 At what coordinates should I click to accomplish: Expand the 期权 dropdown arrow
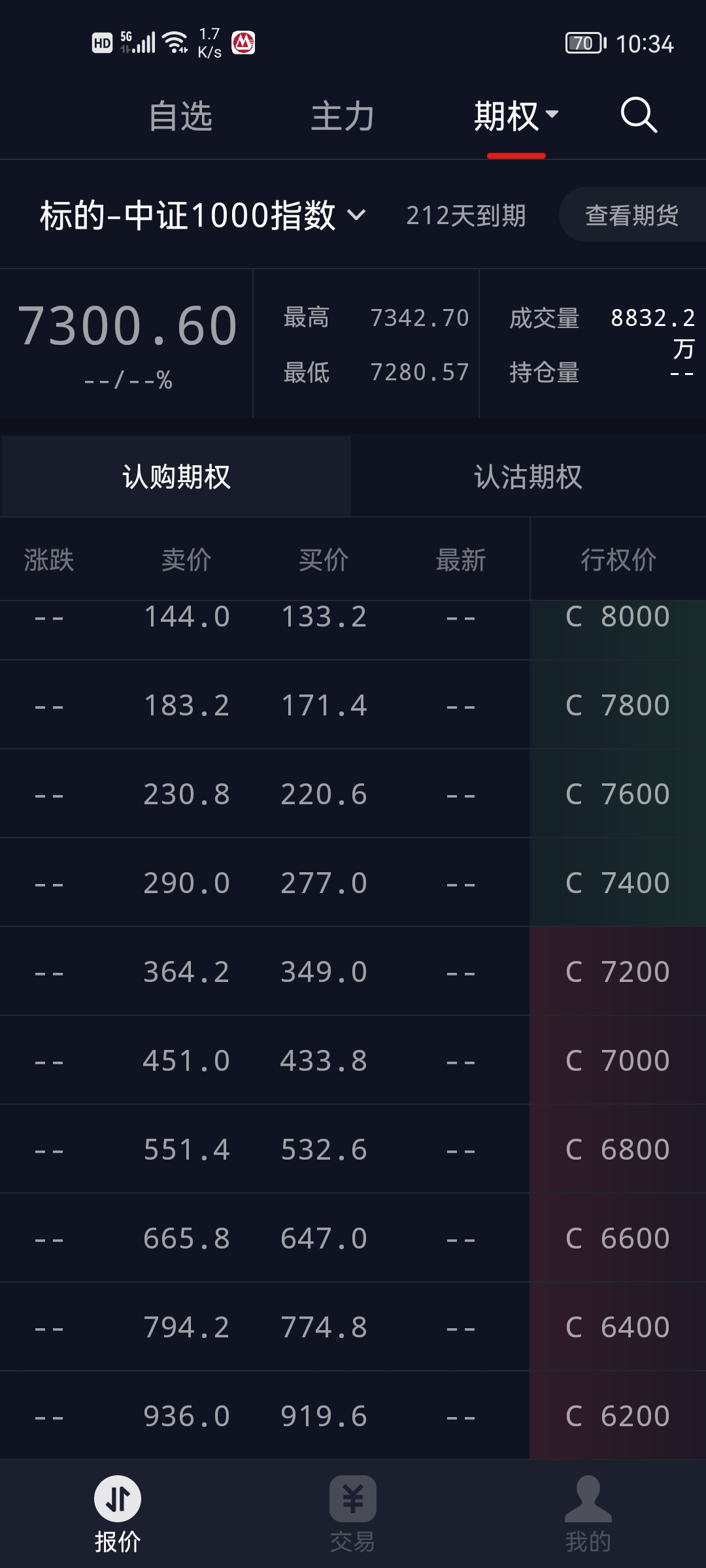point(552,114)
